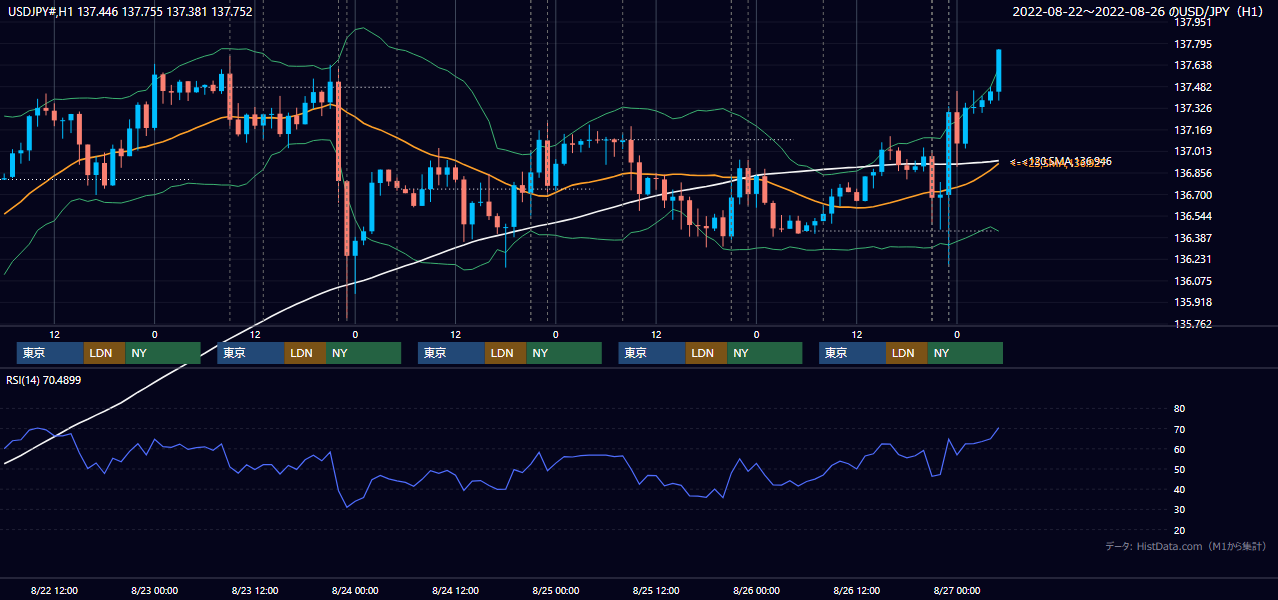1278x600 pixels.
Task: Click the 8/24 00:00 date label
Action: tap(355, 591)
